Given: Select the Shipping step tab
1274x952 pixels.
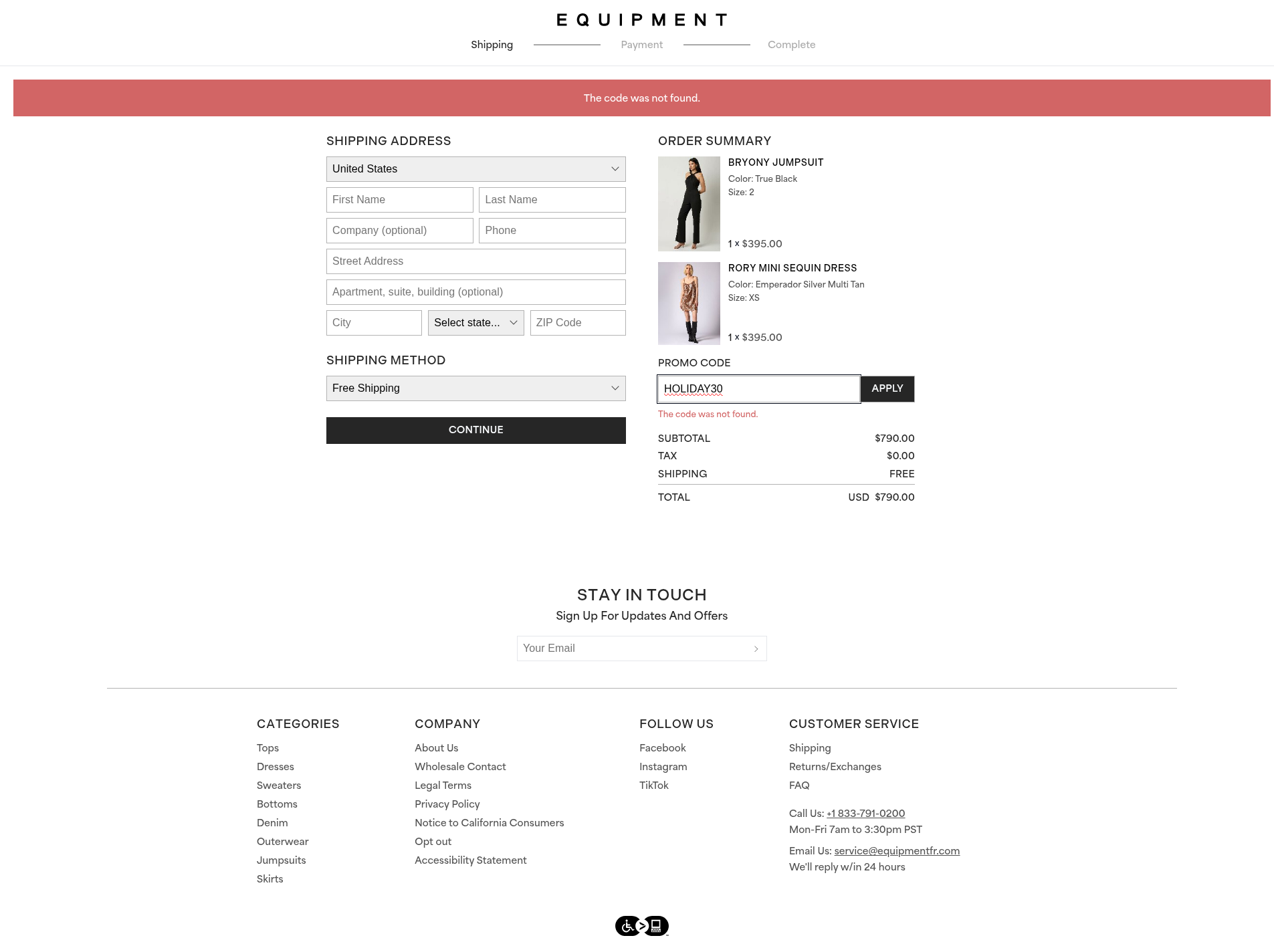Looking at the screenshot, I should coord(492,45).
